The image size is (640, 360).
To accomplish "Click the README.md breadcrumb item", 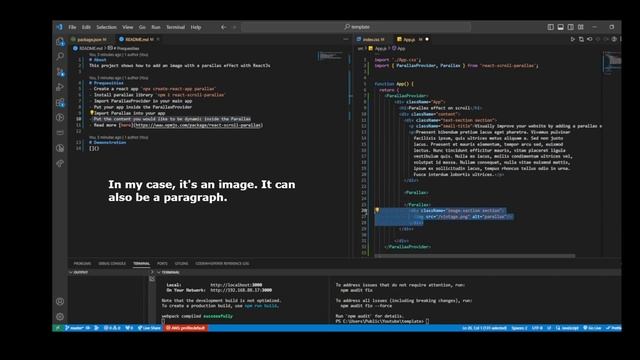I will pos(88,48).
